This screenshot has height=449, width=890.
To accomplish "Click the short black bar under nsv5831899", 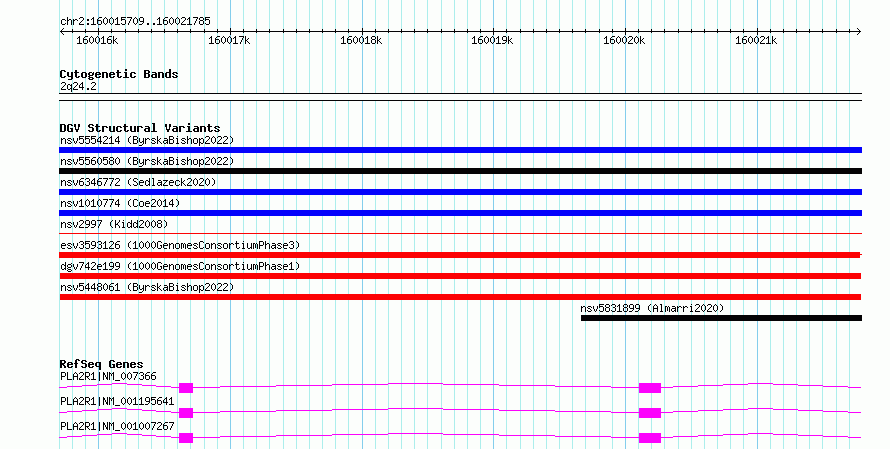I will 721,318.
